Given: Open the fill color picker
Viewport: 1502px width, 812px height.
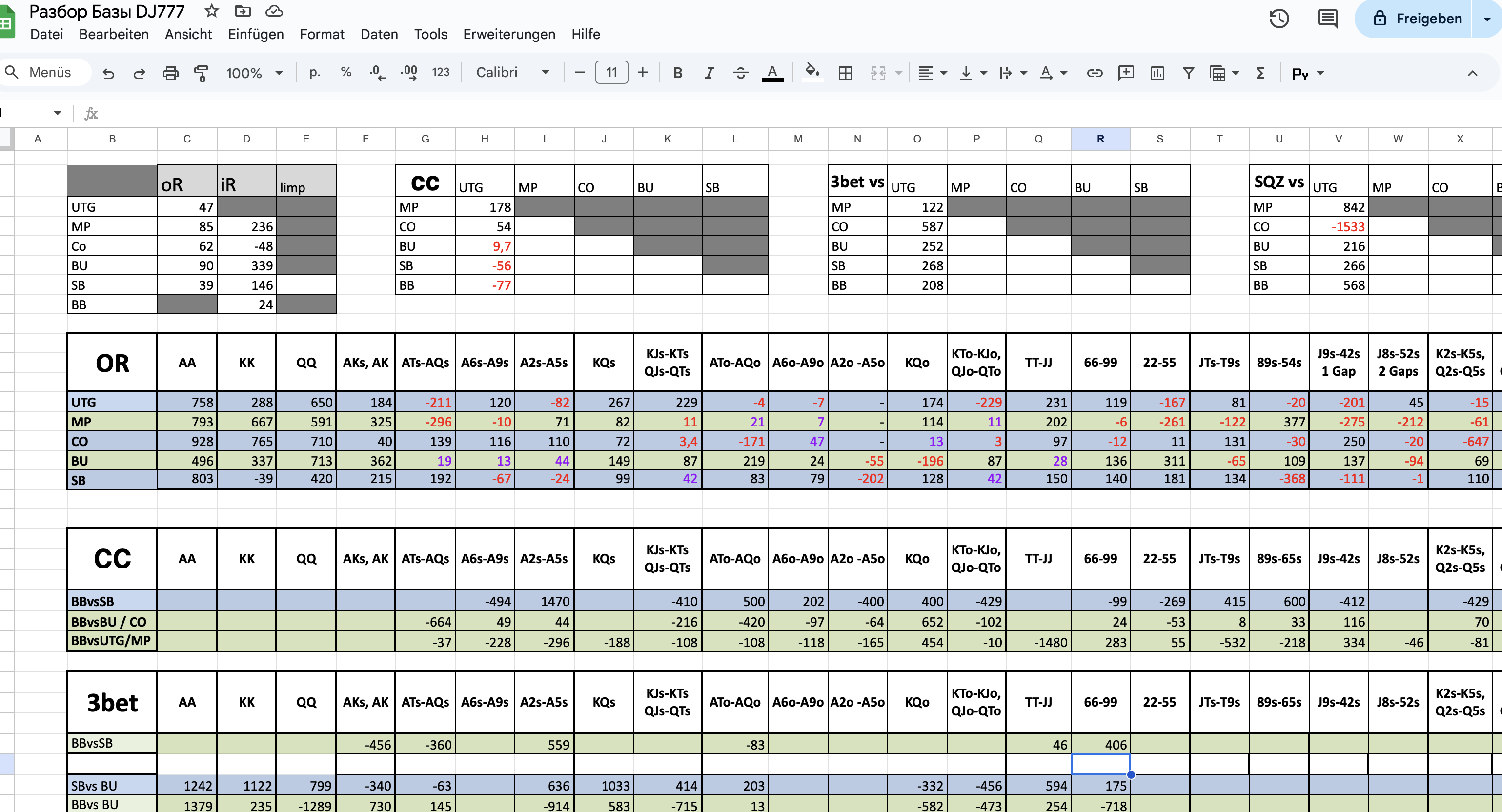Looking at the screenshot, I should point(812,72).
